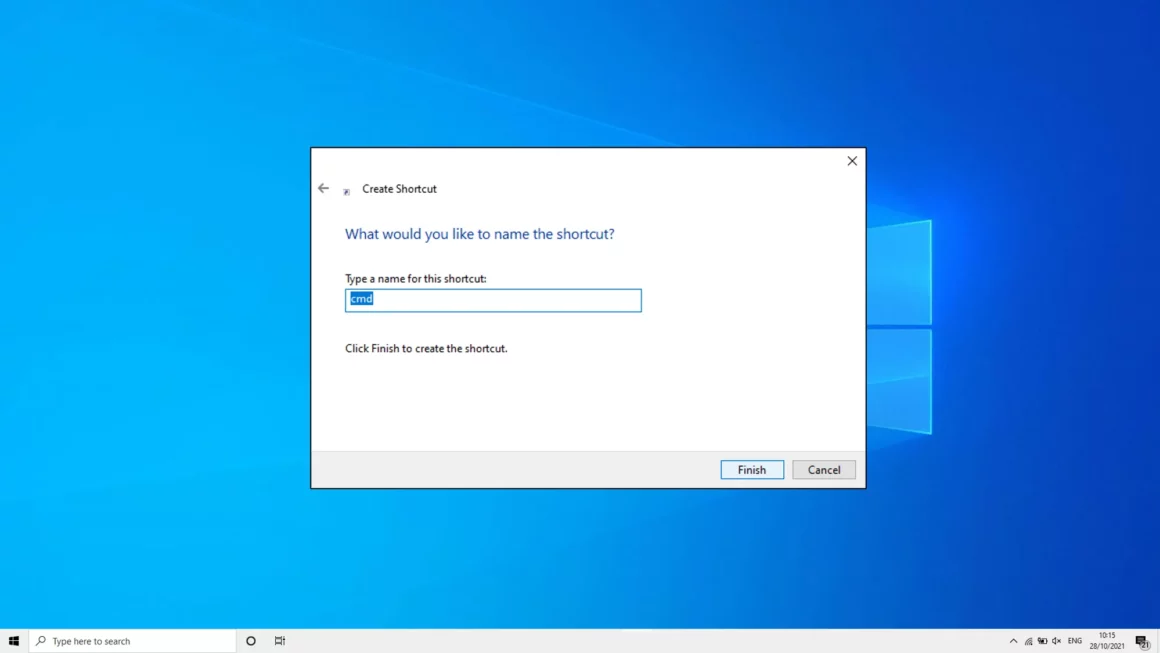Click Finish to create the shortcut
This screenshot has width=1160, height=653.
click(752, 470)
